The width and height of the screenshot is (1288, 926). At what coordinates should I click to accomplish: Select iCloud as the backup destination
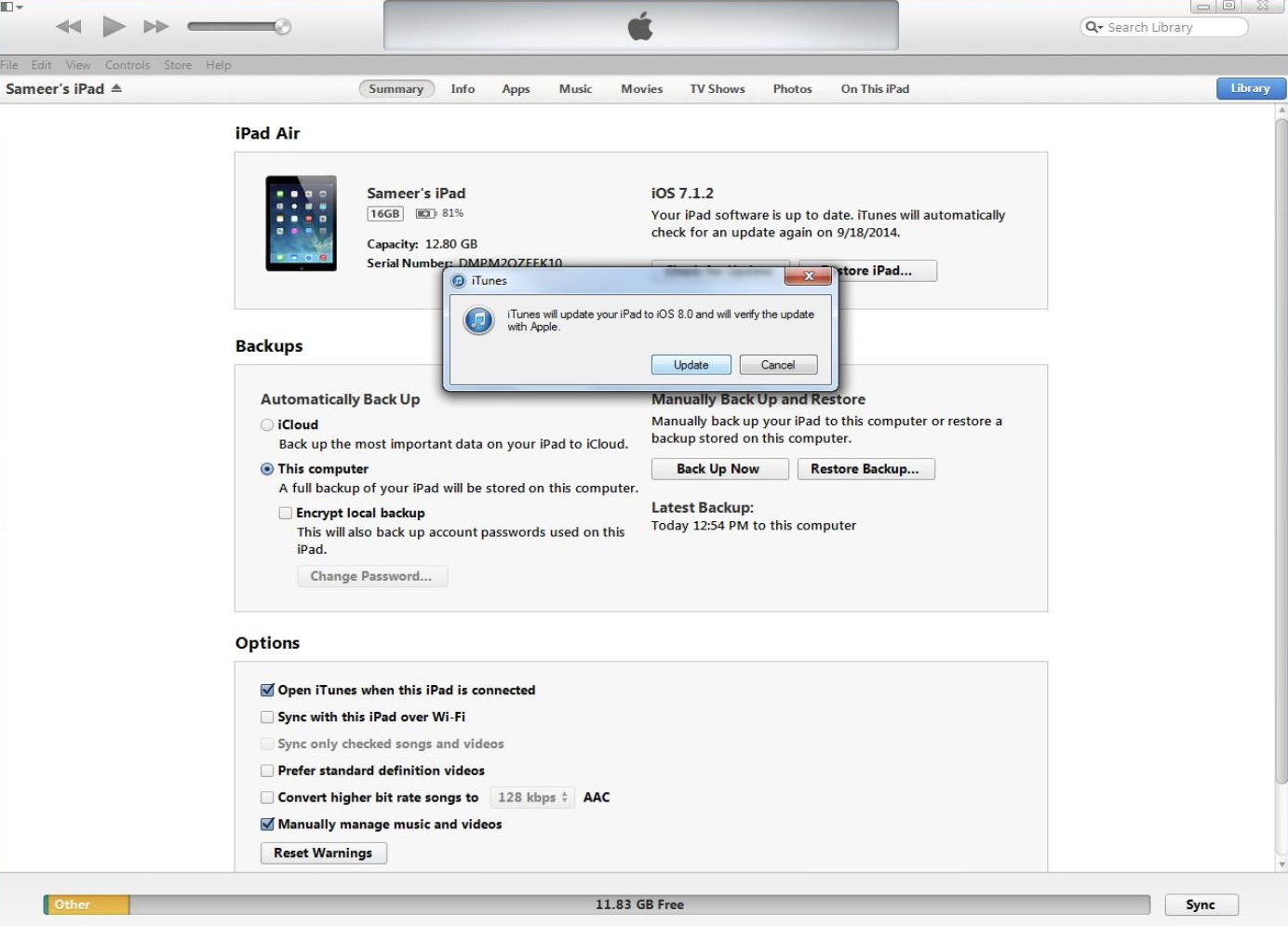tap(265, 424)
